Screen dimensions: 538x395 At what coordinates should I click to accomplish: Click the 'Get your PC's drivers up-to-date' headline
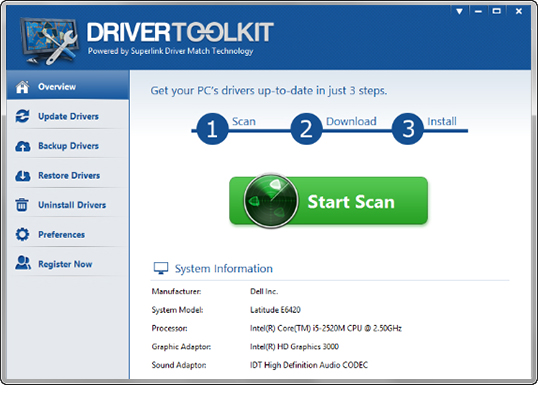pyautogui.click(x=269, y=91)
